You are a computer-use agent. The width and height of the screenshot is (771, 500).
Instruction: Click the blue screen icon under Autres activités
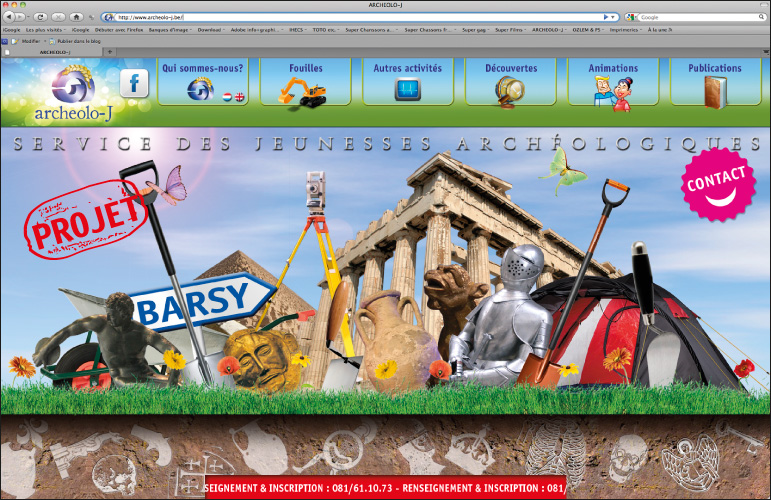pyautogui.click(x=408, y=89)
